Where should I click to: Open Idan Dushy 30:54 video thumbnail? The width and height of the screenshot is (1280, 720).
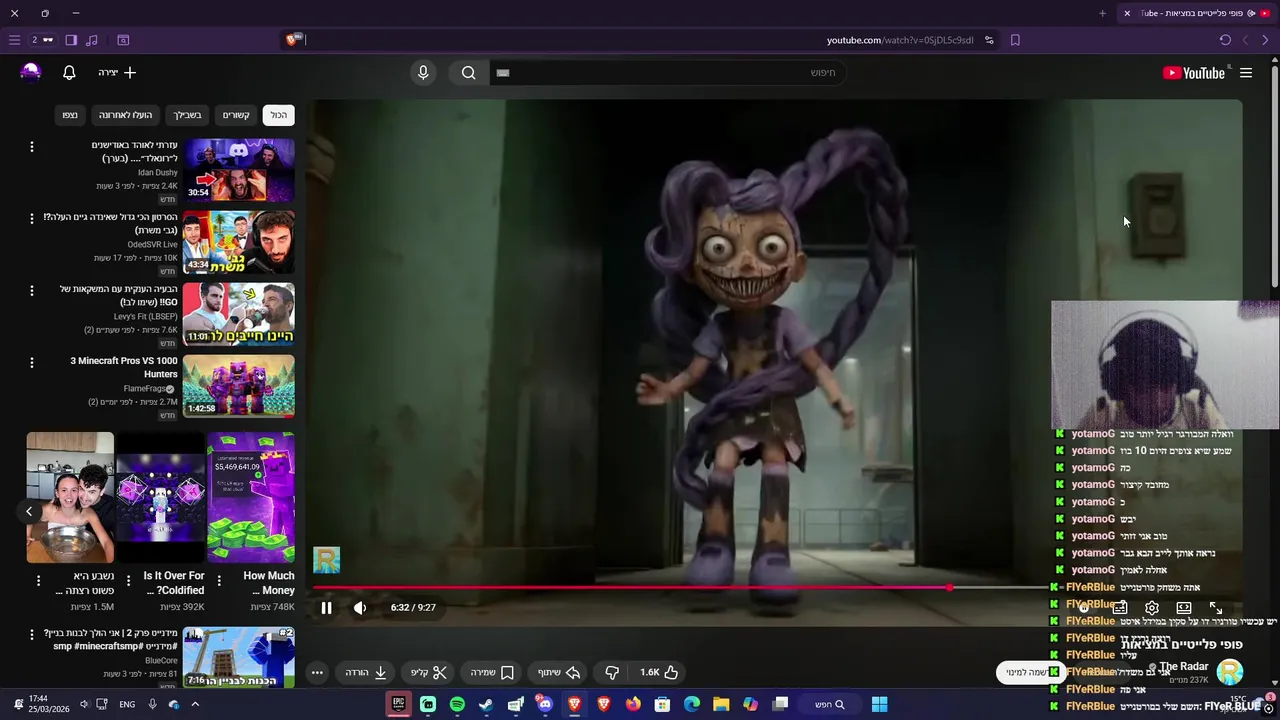(238, 170)
